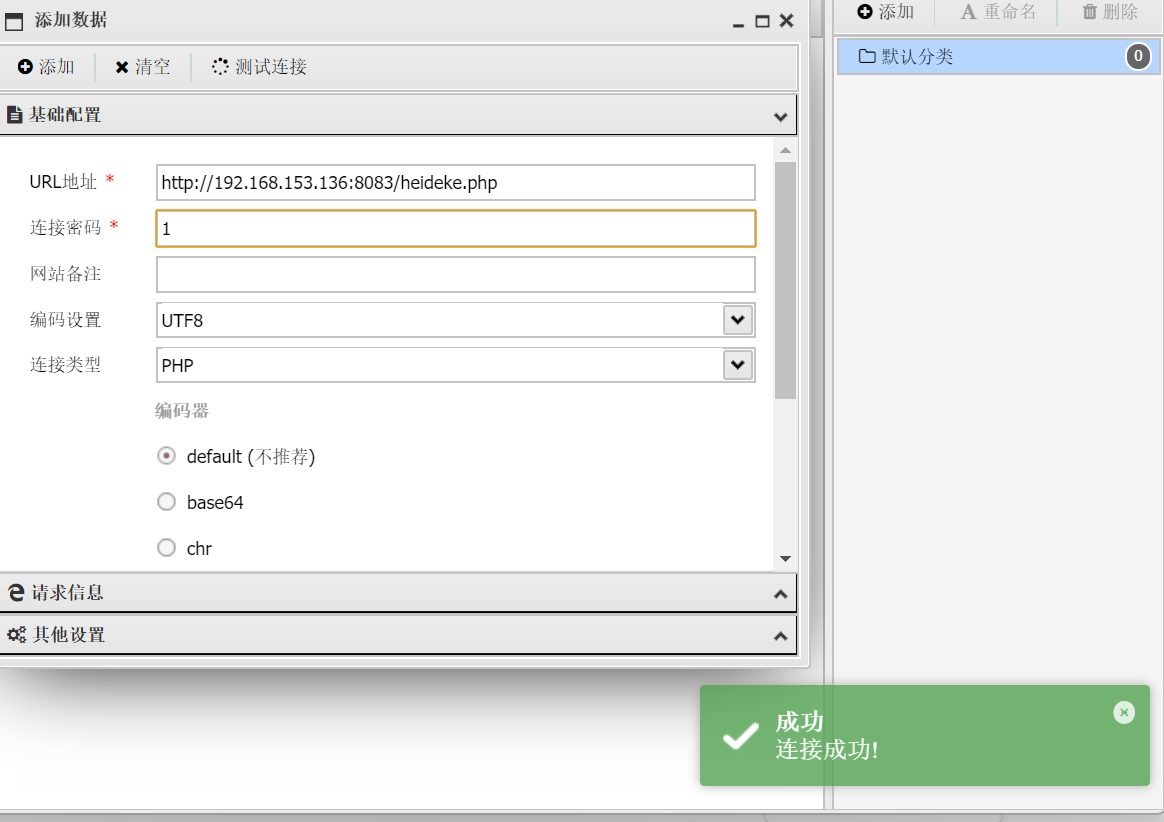1164x822 pixels.
Task: Click the window icon beside the 添加数据 title
Action: pos(14,21)
